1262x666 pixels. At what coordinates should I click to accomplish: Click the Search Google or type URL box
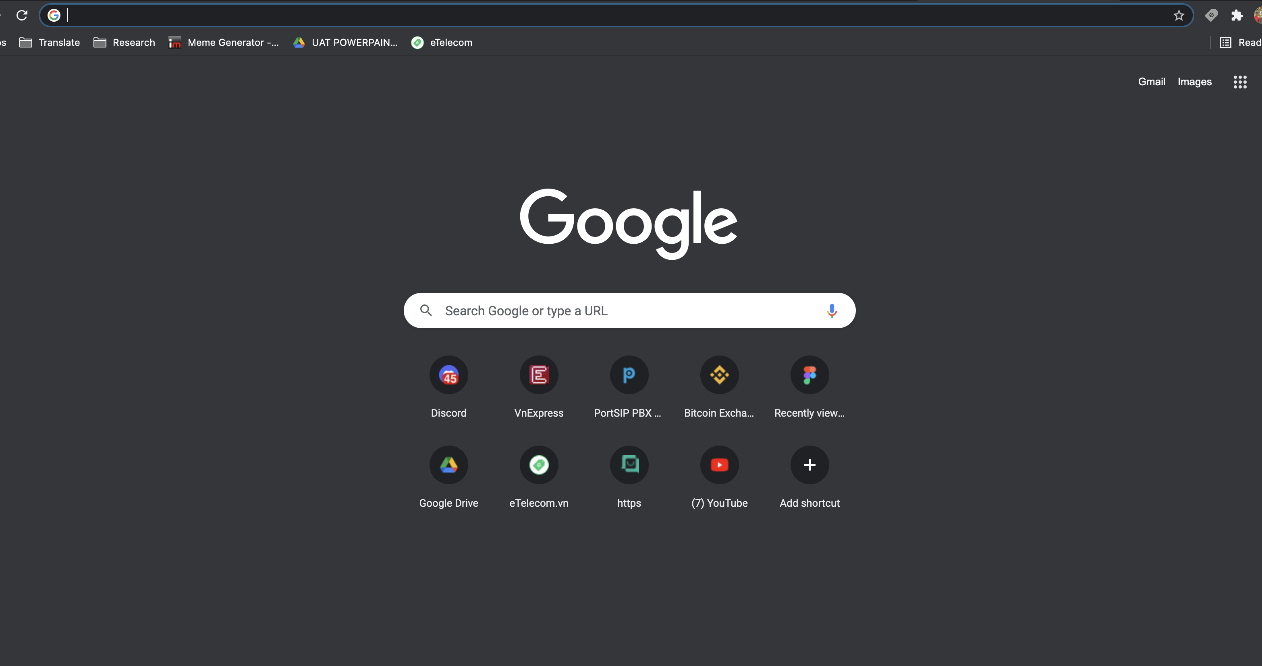620,311
